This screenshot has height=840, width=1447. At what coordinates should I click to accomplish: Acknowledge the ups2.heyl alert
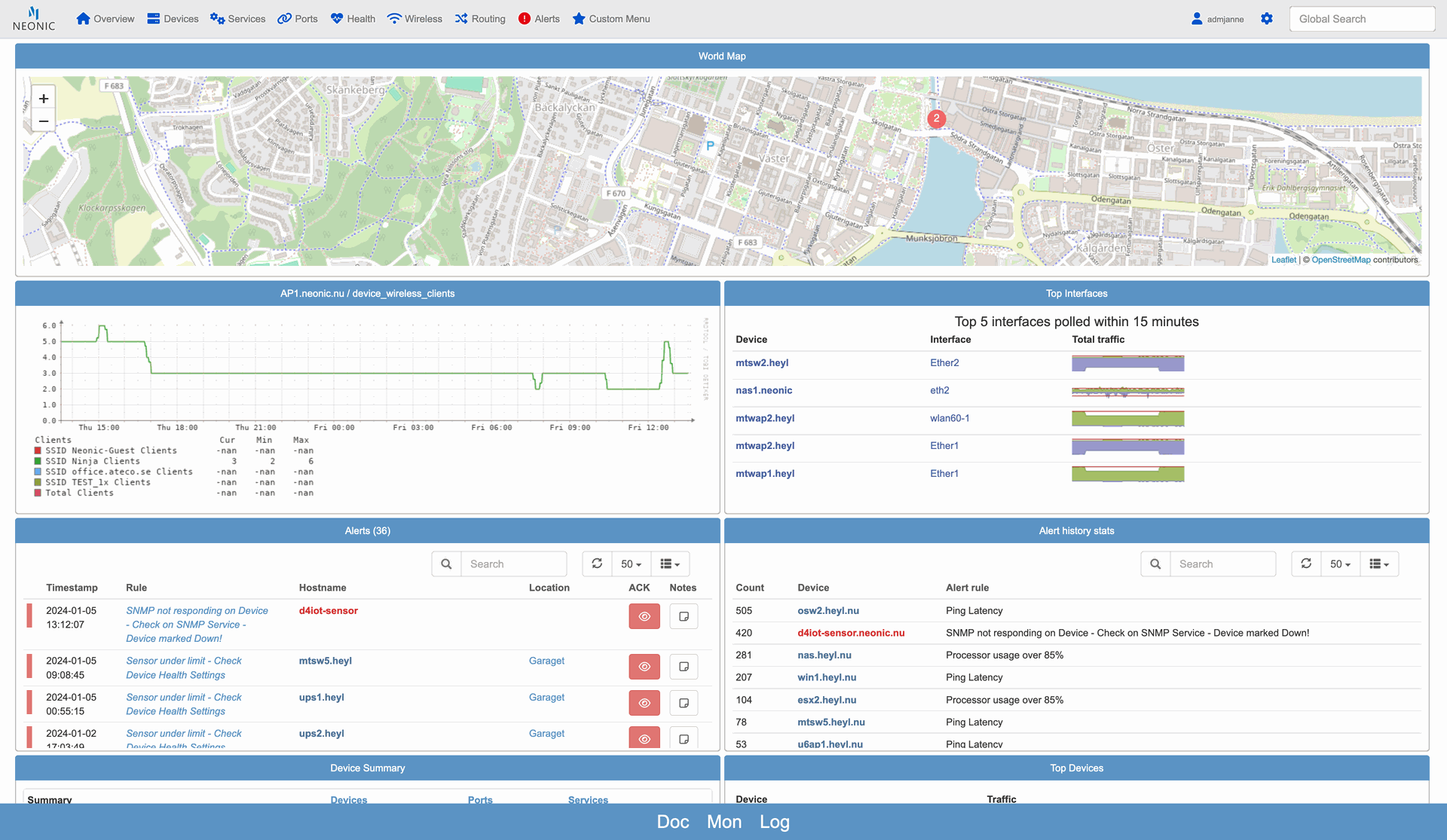click(x=644, y=738)
